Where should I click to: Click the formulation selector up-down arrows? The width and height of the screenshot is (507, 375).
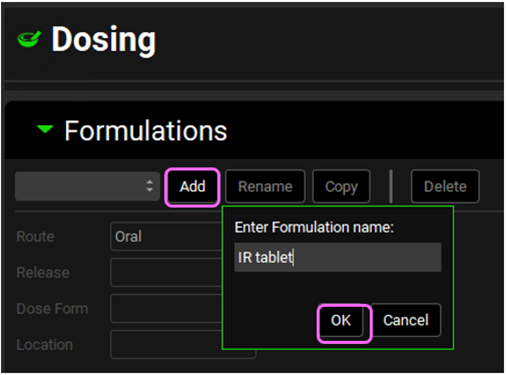click(x=150, y=186)
